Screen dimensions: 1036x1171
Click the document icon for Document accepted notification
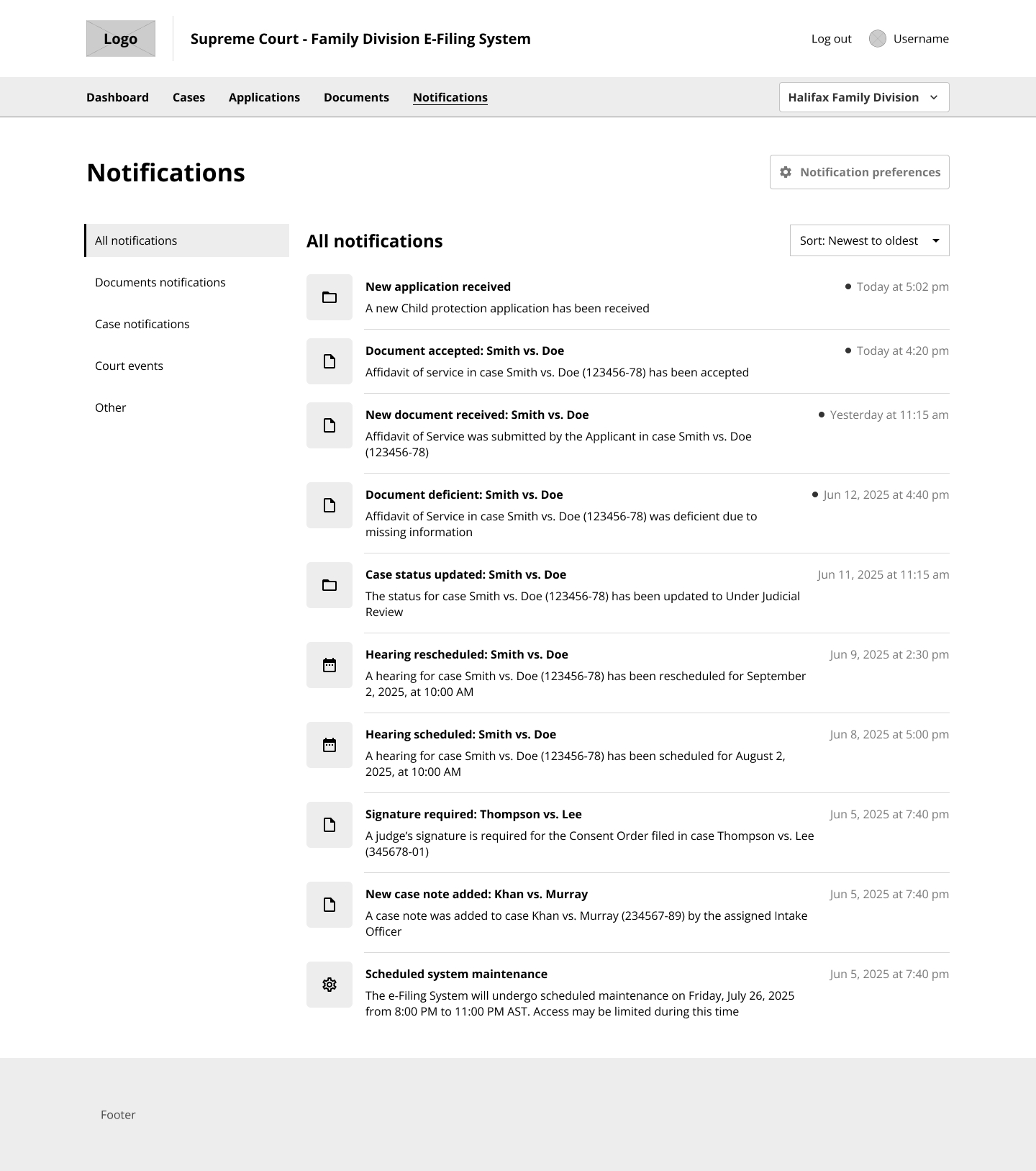coord(330,361)
